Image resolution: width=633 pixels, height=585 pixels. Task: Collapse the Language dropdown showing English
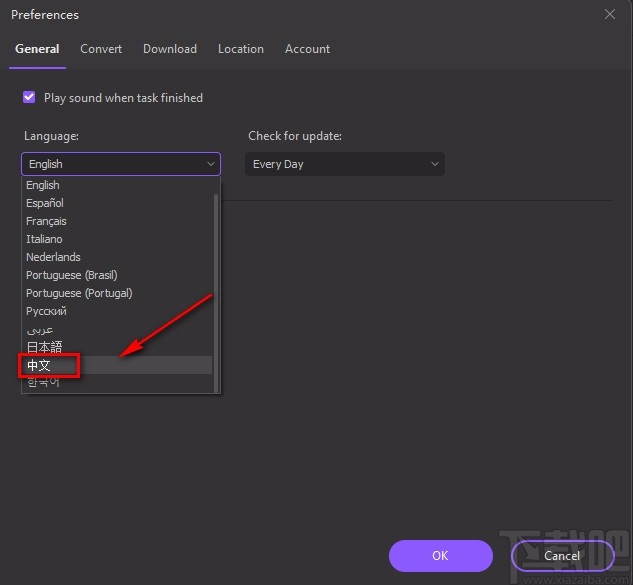point(120,164)
